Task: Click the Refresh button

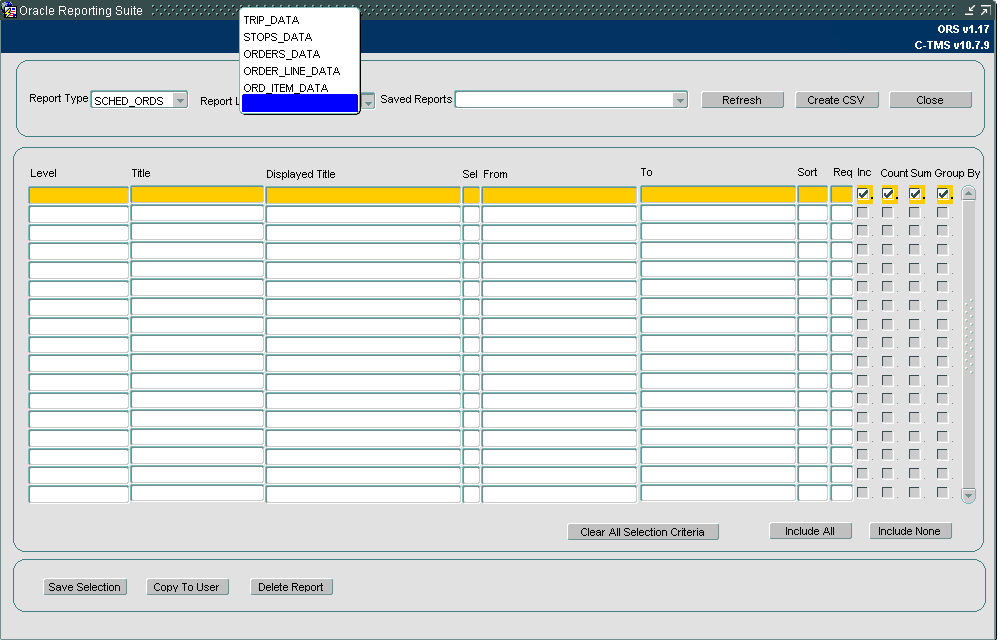Action: [742, 100]
